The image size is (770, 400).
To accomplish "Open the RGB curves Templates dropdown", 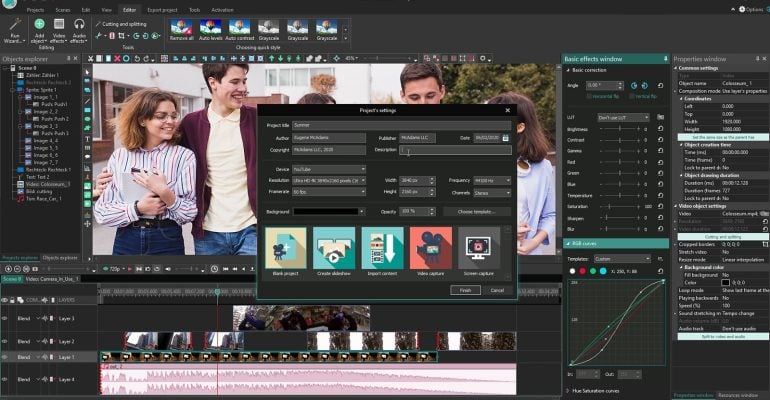I will pos(622,259).
